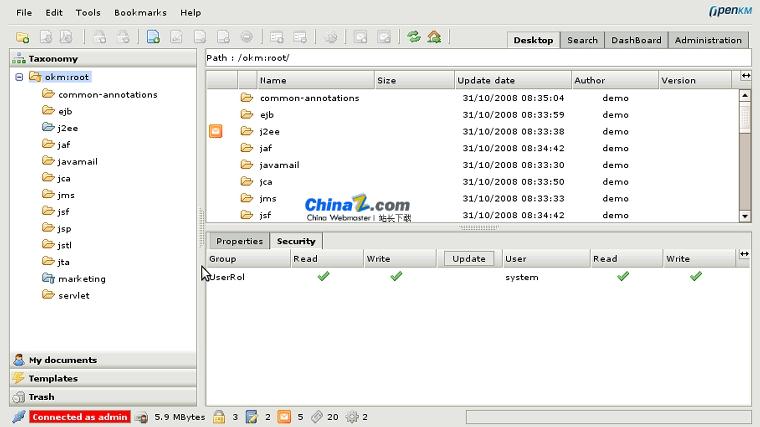Click the connection plug icon in status bar

point(19,417)
